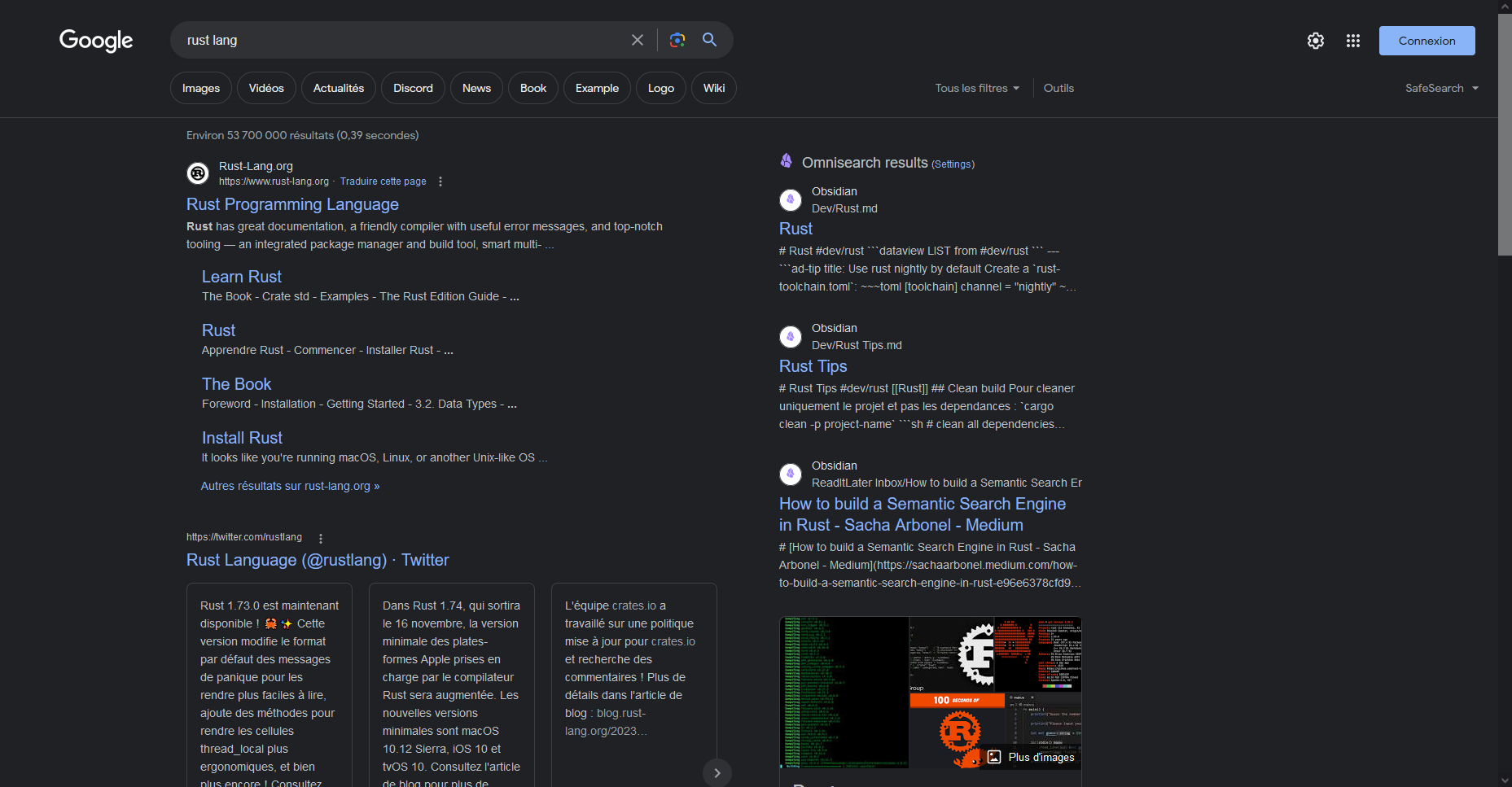Click the magnifying glass search icon

[x=709, y=40]
